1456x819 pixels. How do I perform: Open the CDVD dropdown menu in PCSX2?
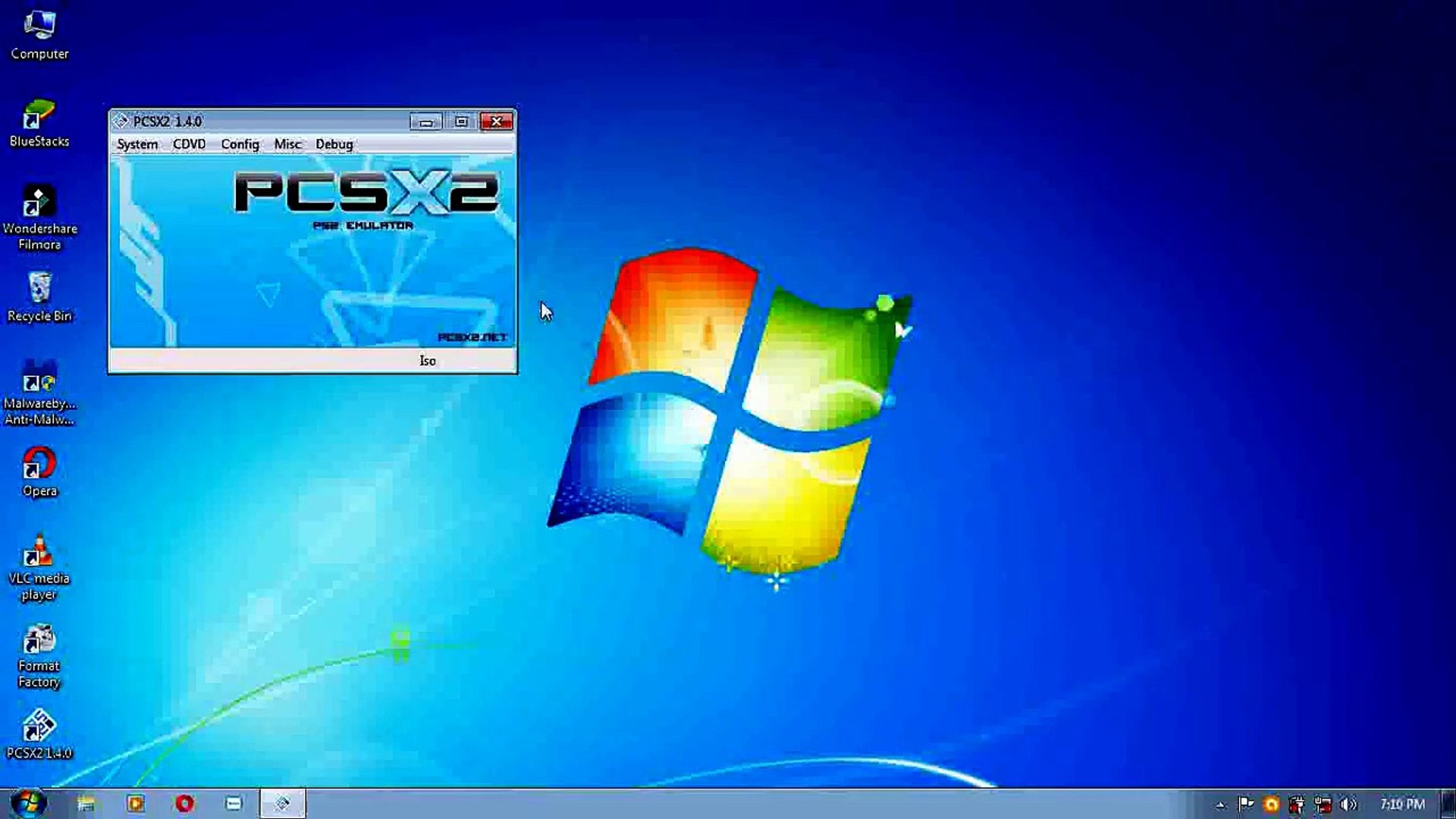[188, 144]
